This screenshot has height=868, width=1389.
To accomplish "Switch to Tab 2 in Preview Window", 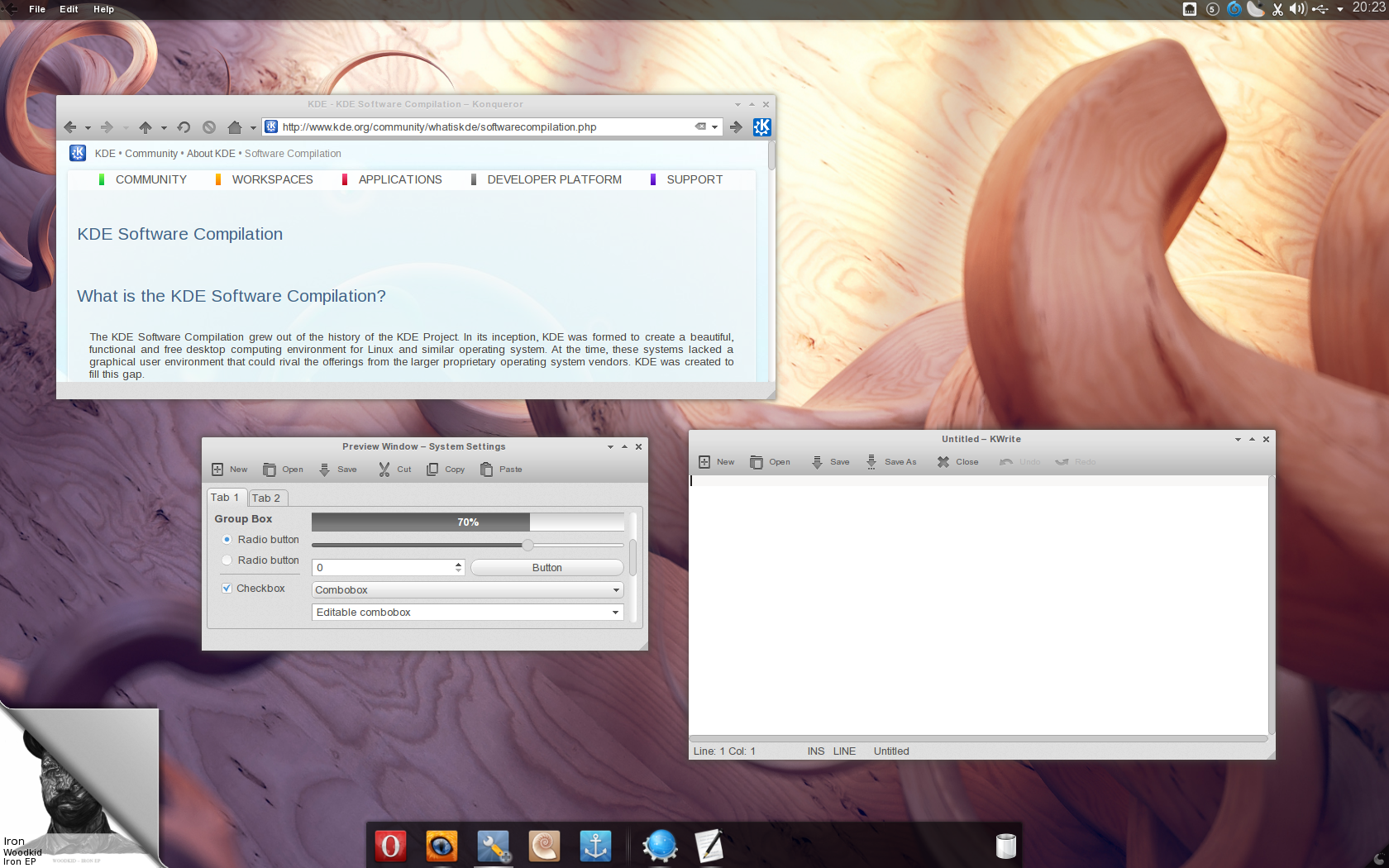I will [267, 498].
